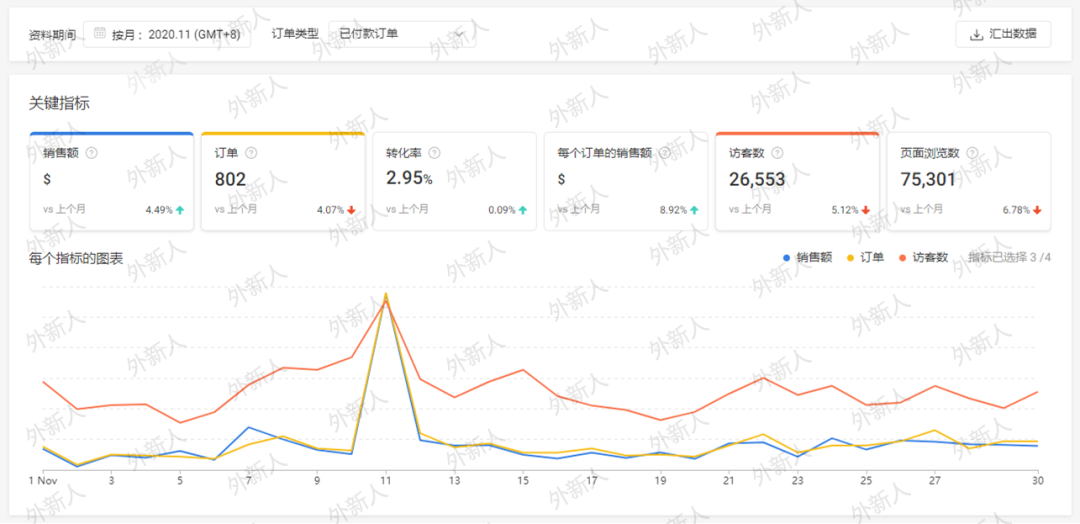Click the 访客数 legend label in chart
Screen dimensions: 1080x524
click(931, 258)
